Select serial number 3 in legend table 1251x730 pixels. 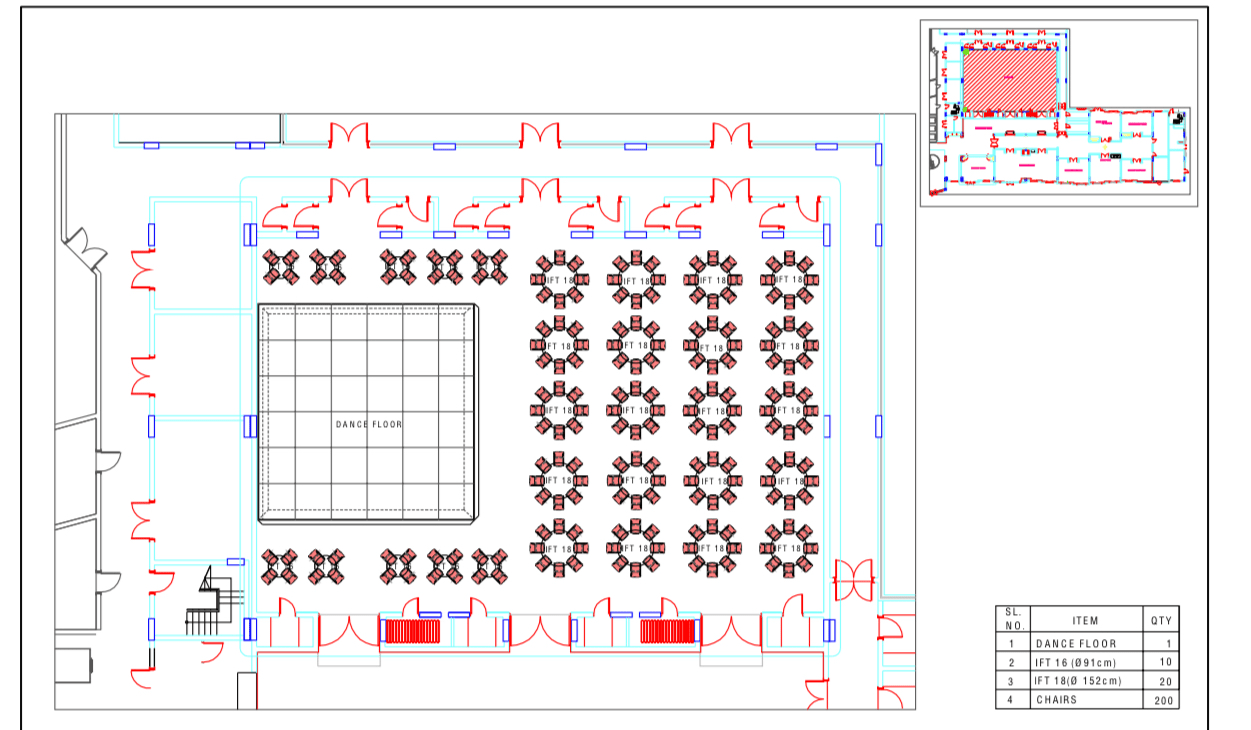coord(1012,681)
